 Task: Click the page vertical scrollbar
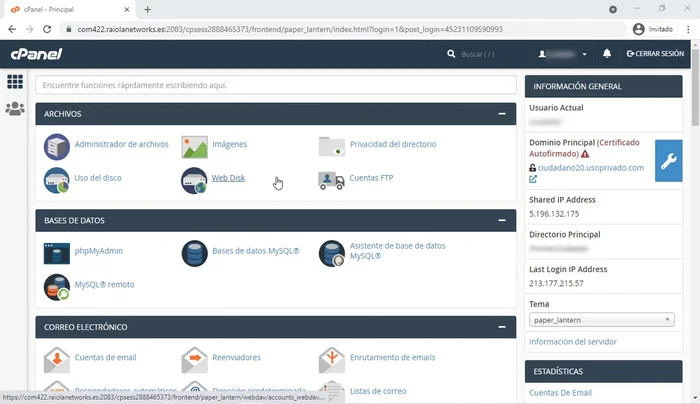tap(695, 85)
